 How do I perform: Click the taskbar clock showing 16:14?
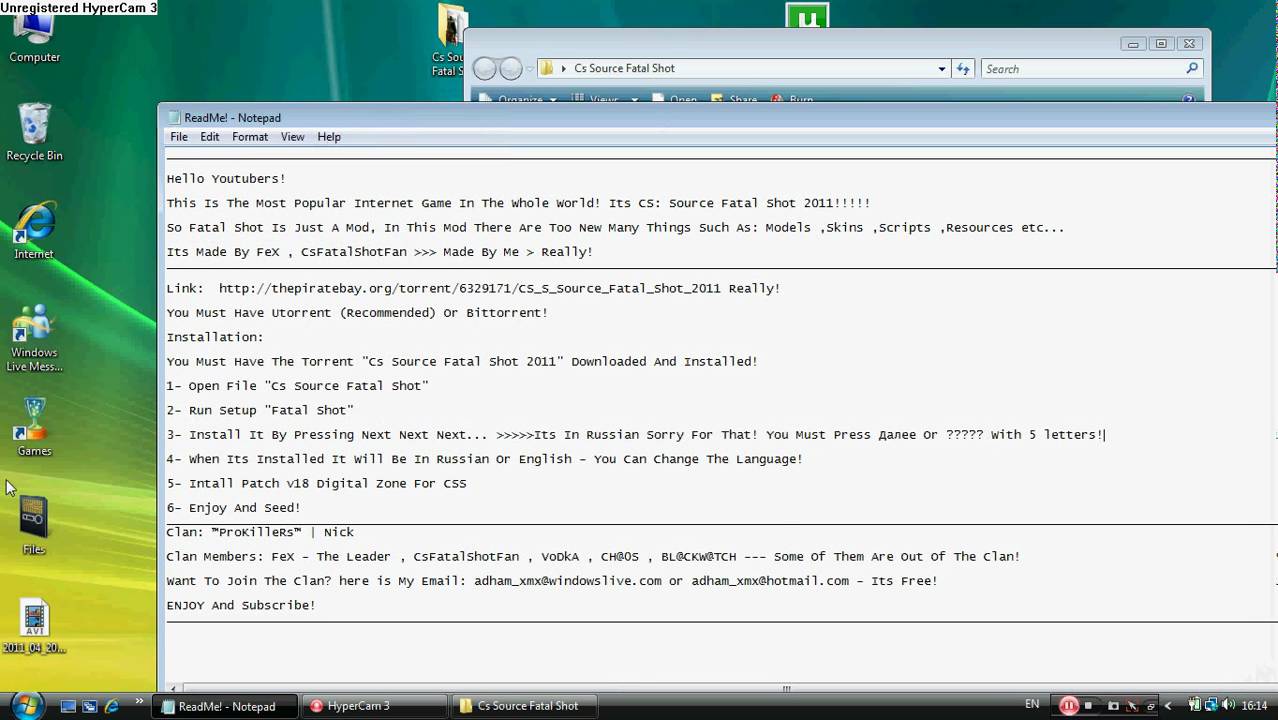coord(1255,705)
